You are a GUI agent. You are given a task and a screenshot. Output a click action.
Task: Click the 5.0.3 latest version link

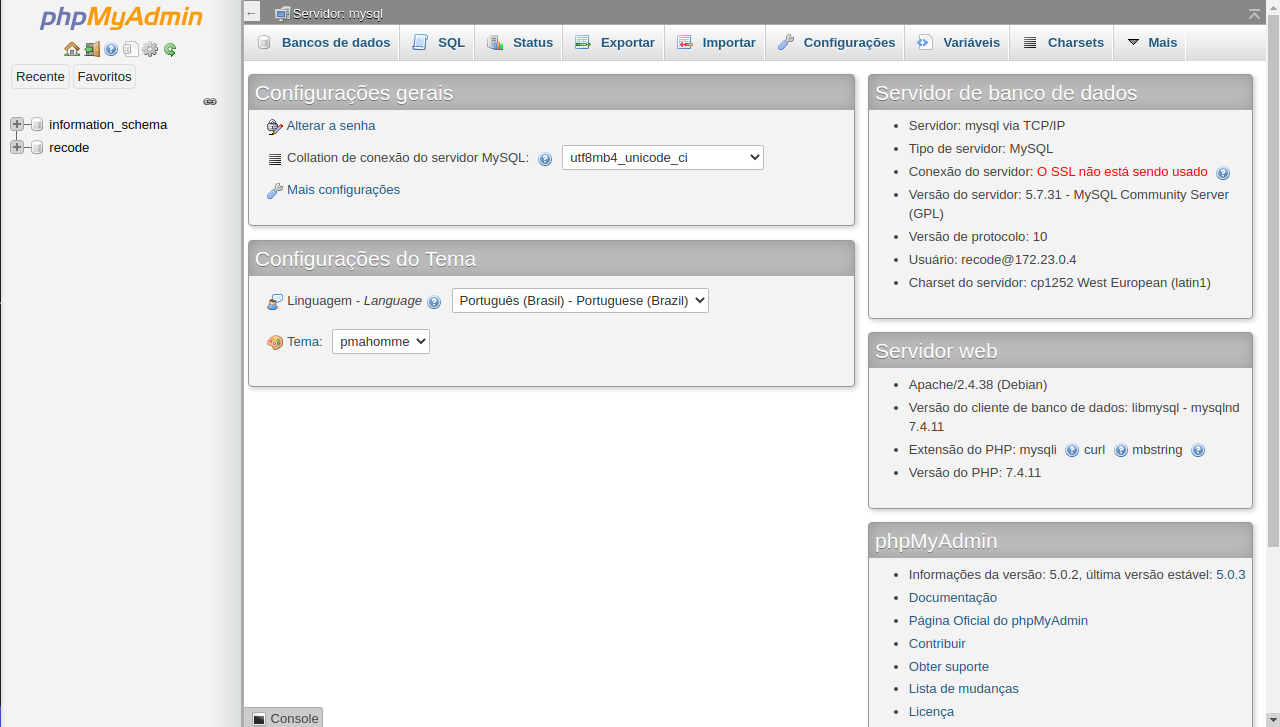tap(1230, 575)
